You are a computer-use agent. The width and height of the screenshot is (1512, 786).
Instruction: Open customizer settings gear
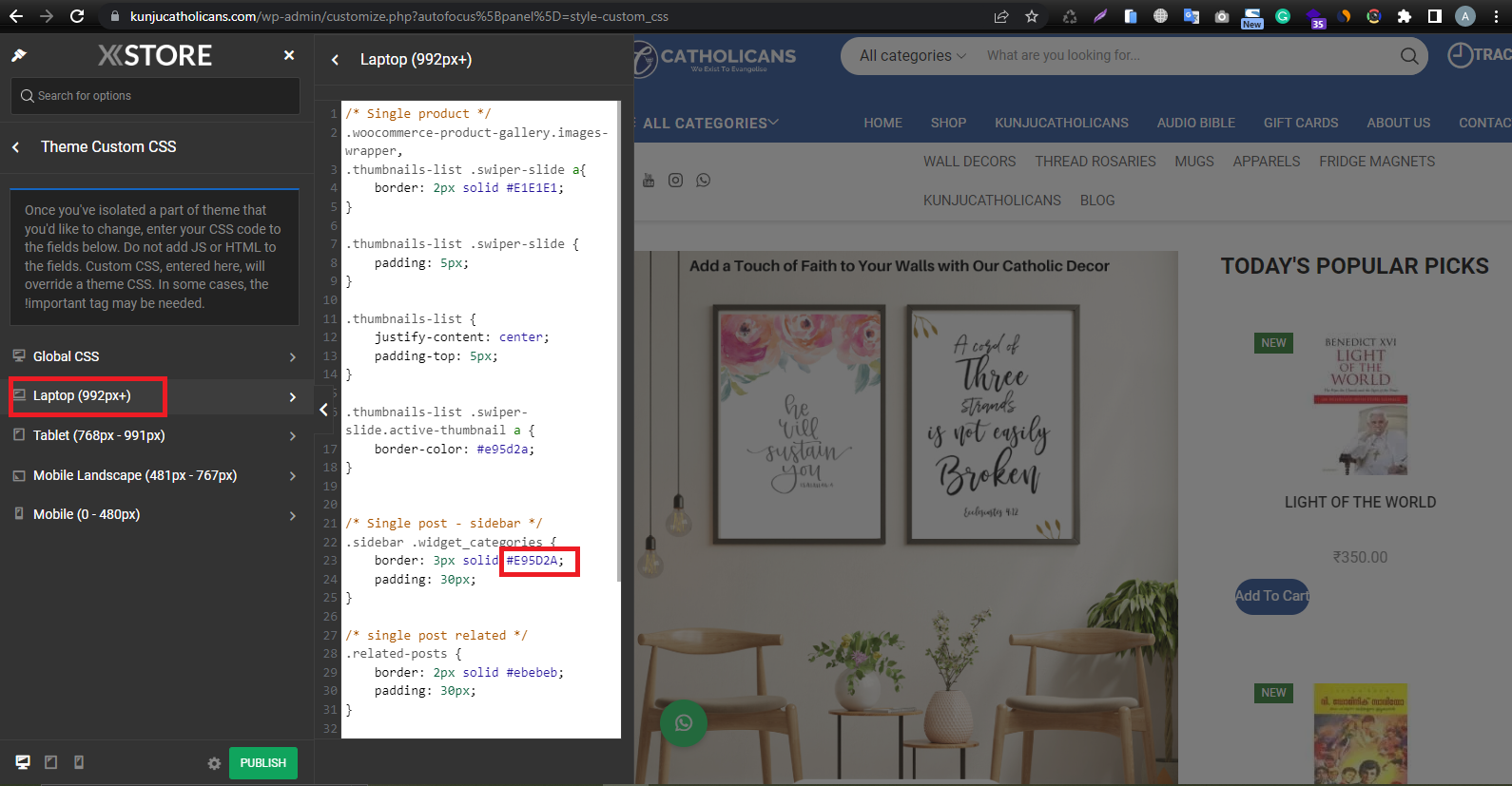(214, 763)
